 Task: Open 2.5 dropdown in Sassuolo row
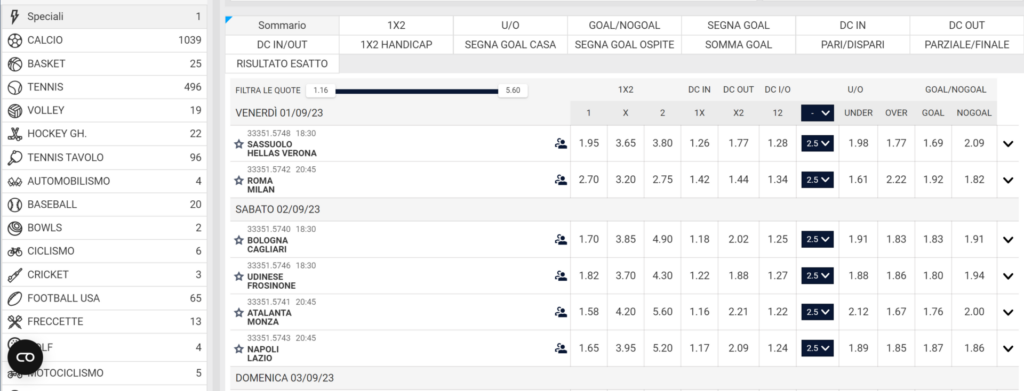[817, 144]
